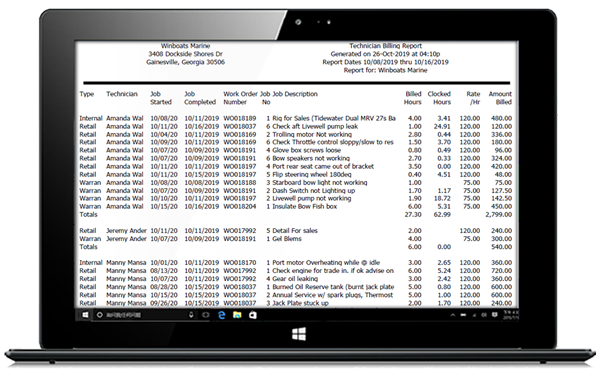600x374 pixels.
Task: Open the Windows Start menu
Action: click(85, 315)
